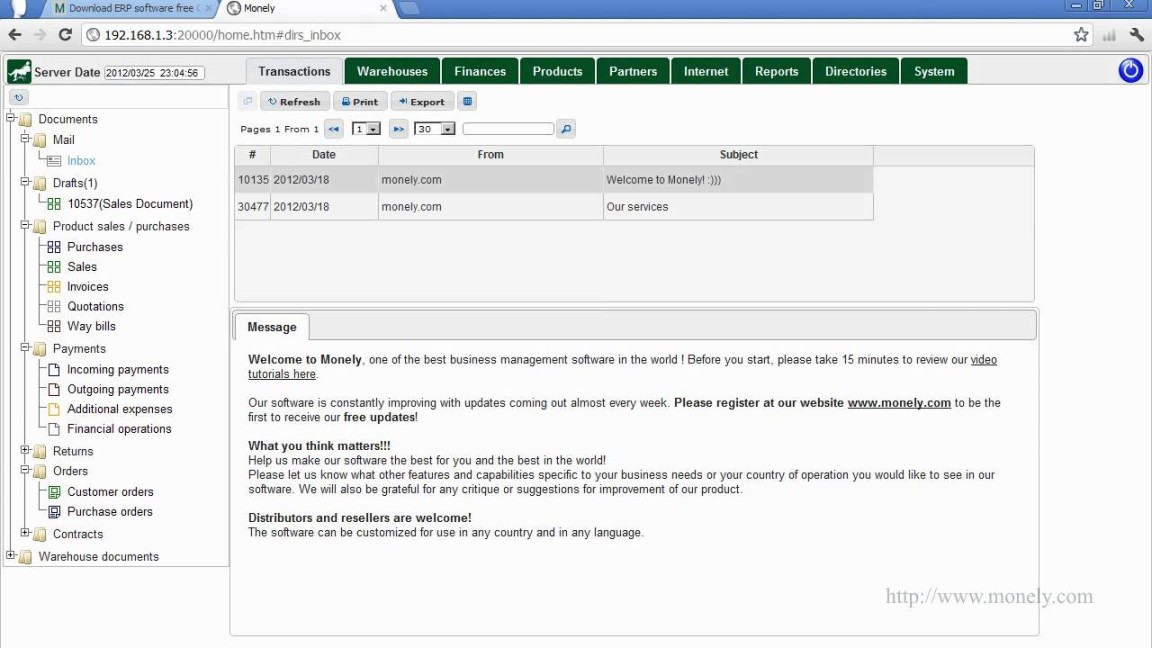Open the Reports tab

click(777, 71)
